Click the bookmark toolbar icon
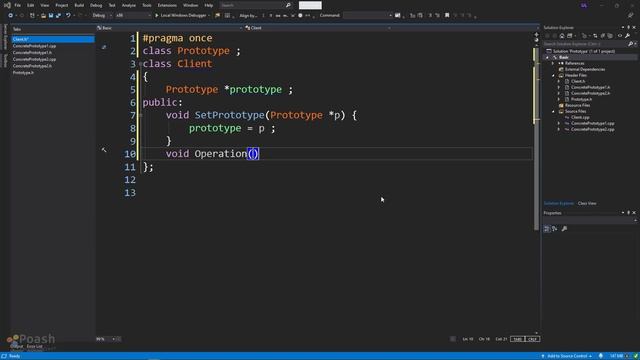The image size is (640, 360). [447, 16]
